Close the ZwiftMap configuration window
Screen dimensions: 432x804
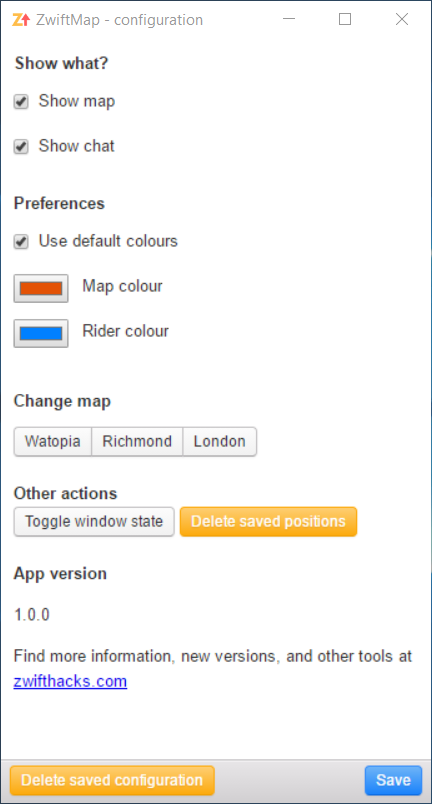tap(402, 19)
